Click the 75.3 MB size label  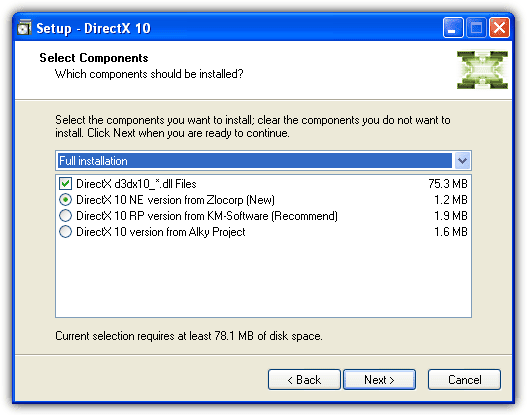tap(448, 184)
